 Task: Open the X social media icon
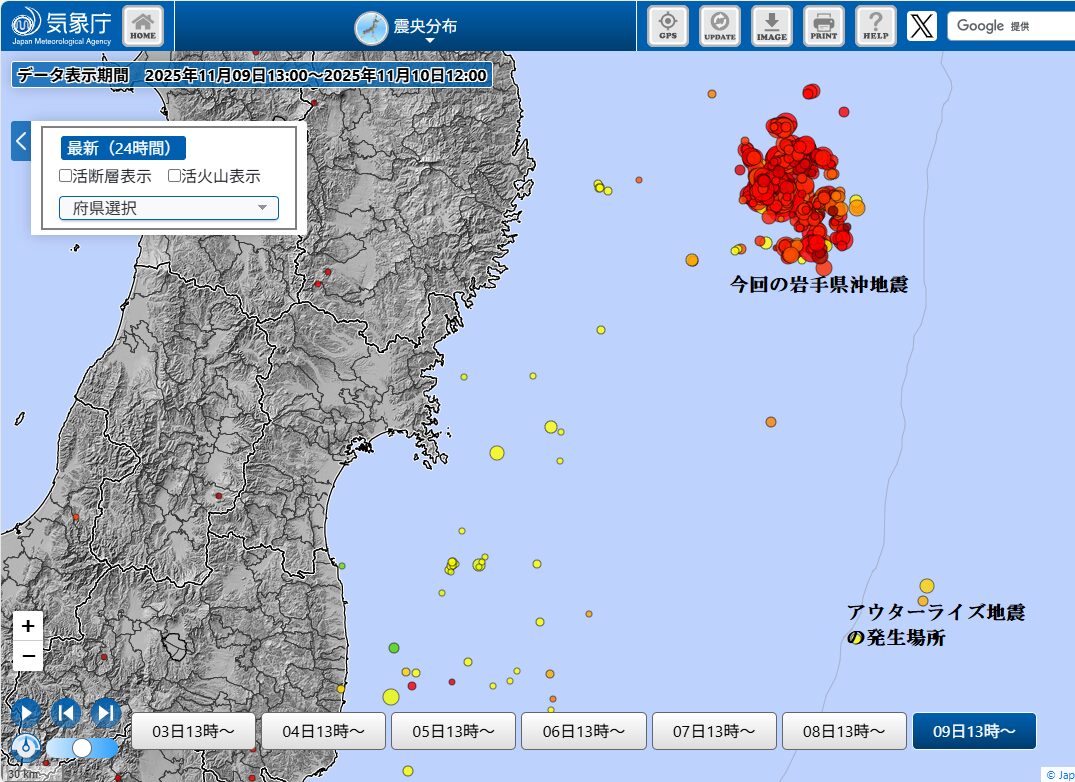click(x=922, y=26)
